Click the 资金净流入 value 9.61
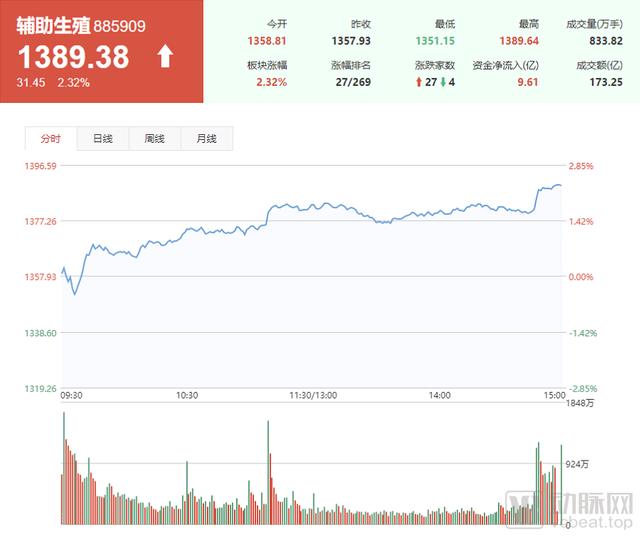Viewport: 640px width, 537px height. click(x=528, y=82)
